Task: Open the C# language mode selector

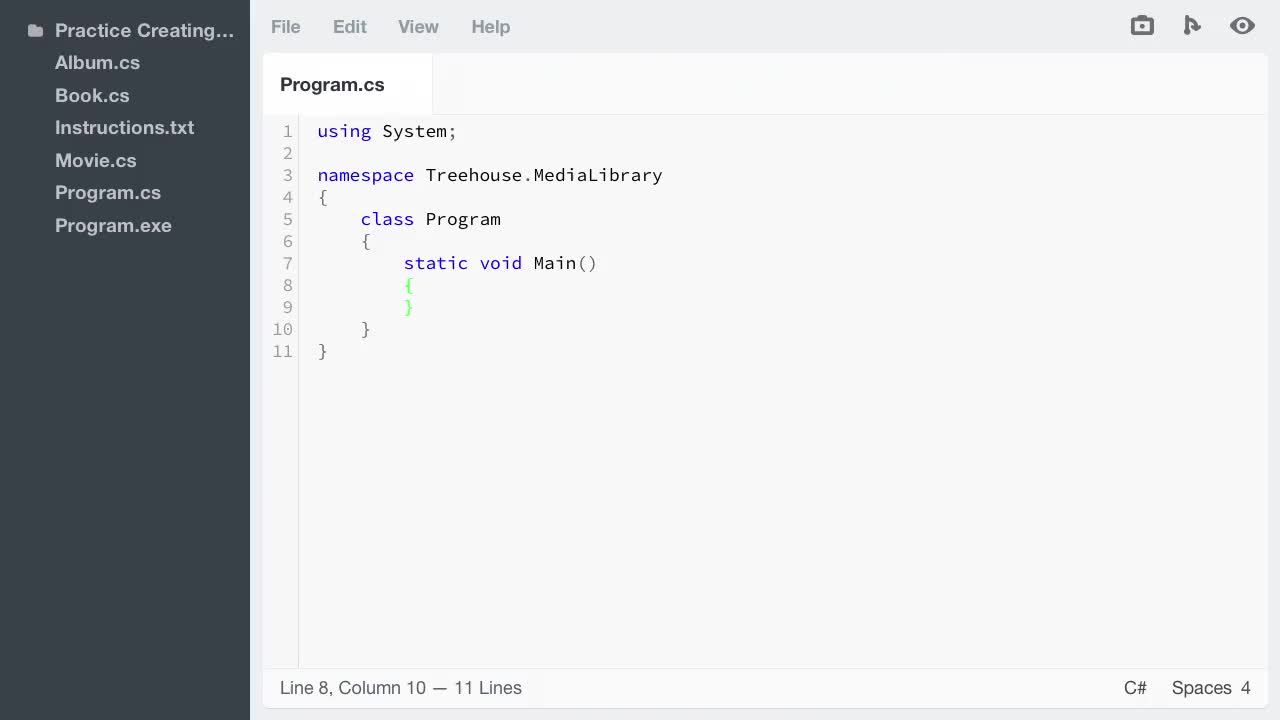Action: pos(1135,688)
